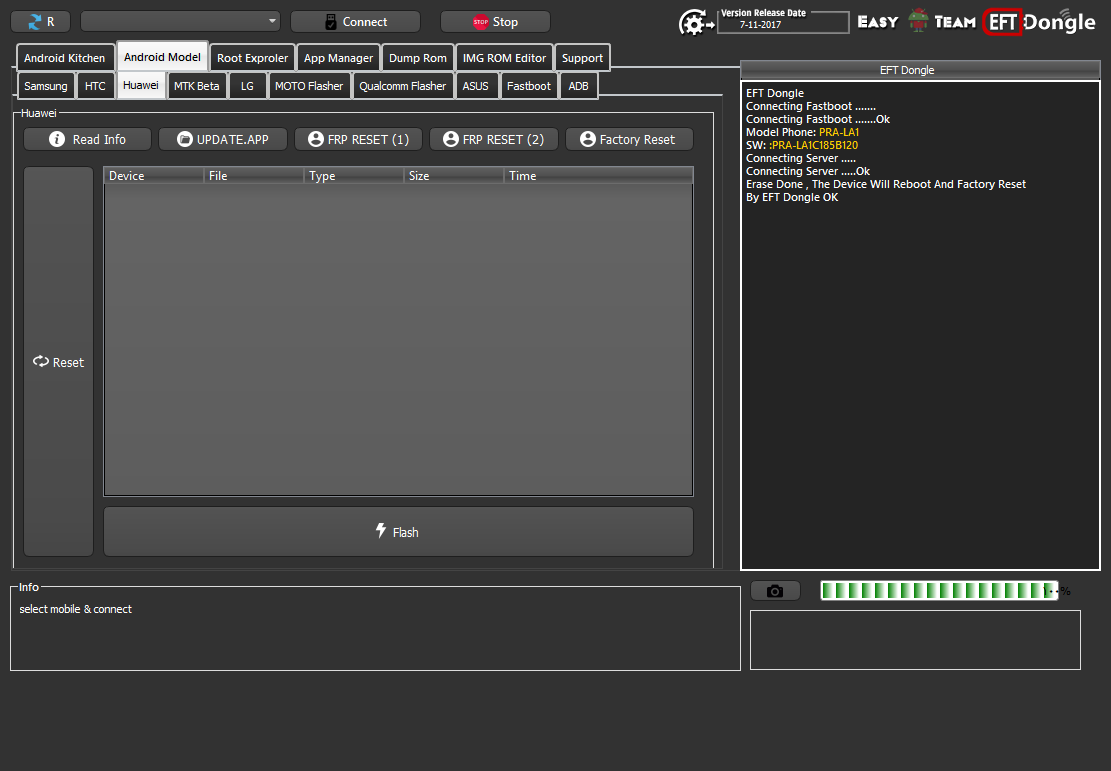Viewport: 1111px width, 771px height.
Task: Click the FRP RESET (1) button
Action: pos(359,140)
